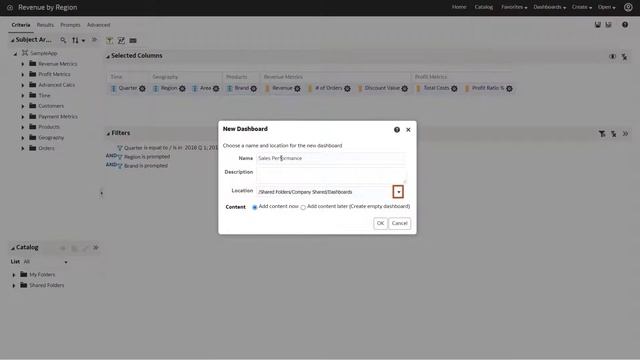This screenshot has height=360, width=640.
Task: Click the create filter icon in Filters pane
Action: pos(602,134)
